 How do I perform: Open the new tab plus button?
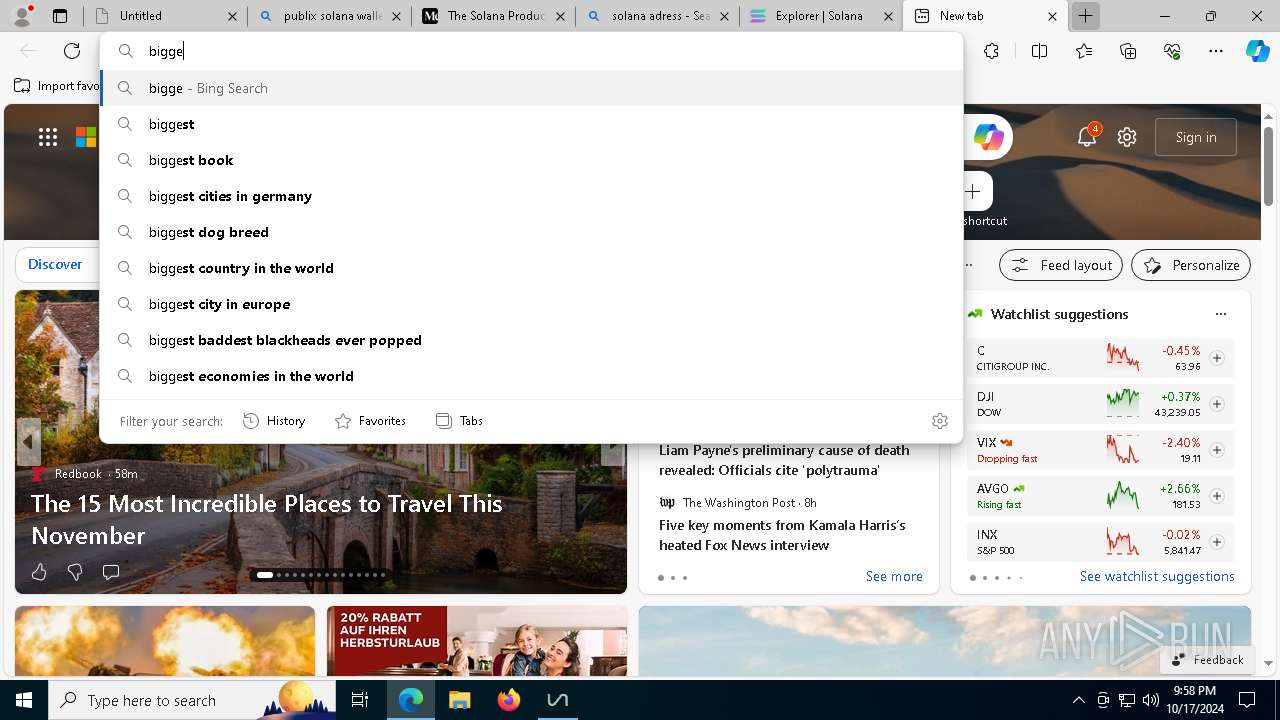click(x=1085, y=16)
